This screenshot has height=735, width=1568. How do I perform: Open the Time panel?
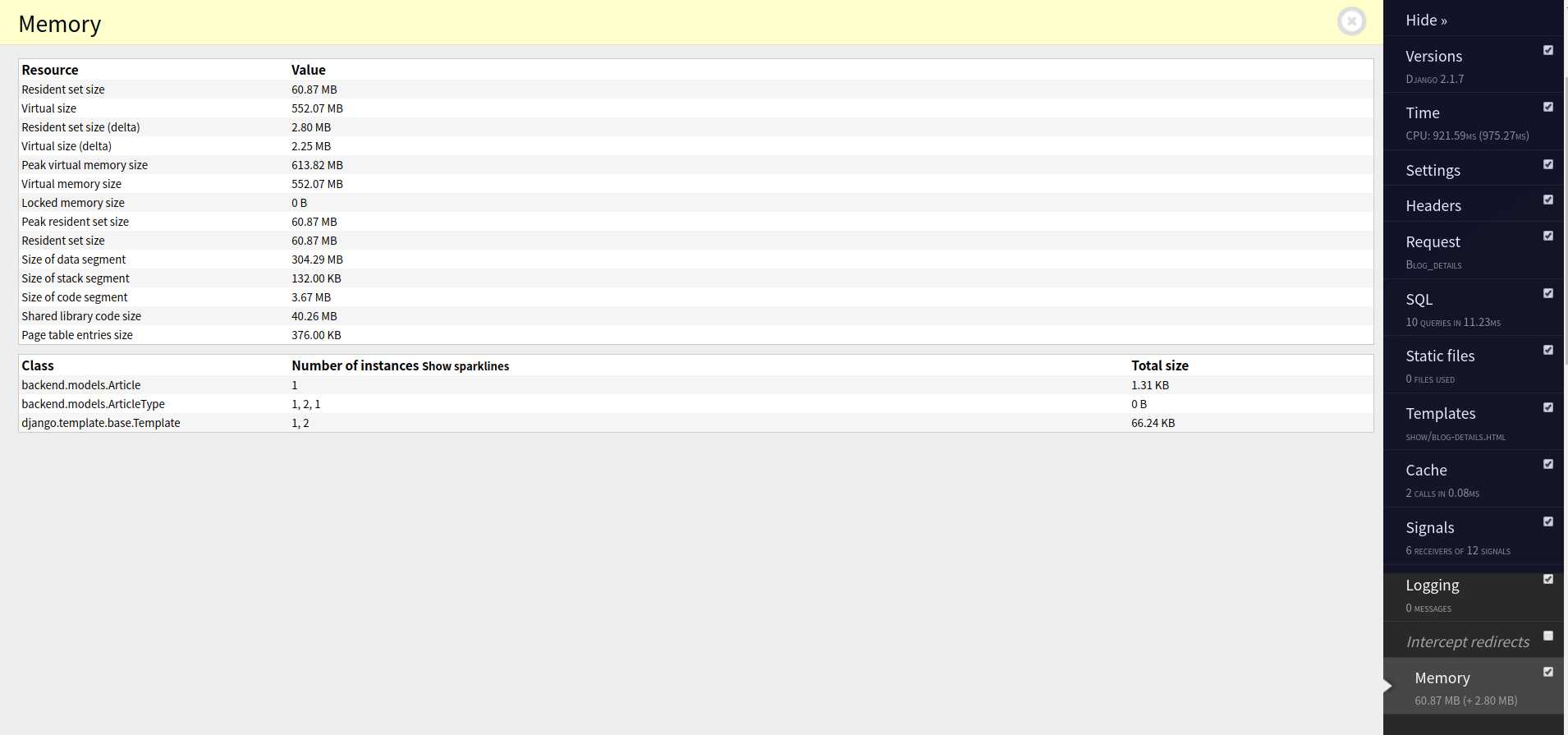point(1422,113)
